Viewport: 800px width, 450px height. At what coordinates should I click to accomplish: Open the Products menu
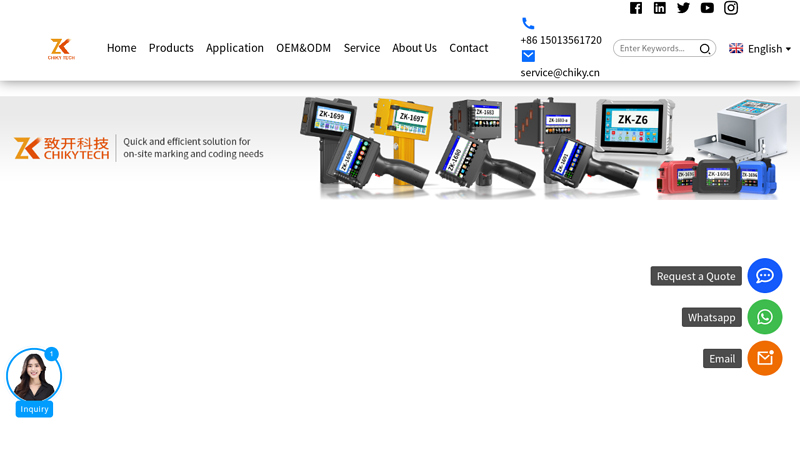[x=171, y=48]
